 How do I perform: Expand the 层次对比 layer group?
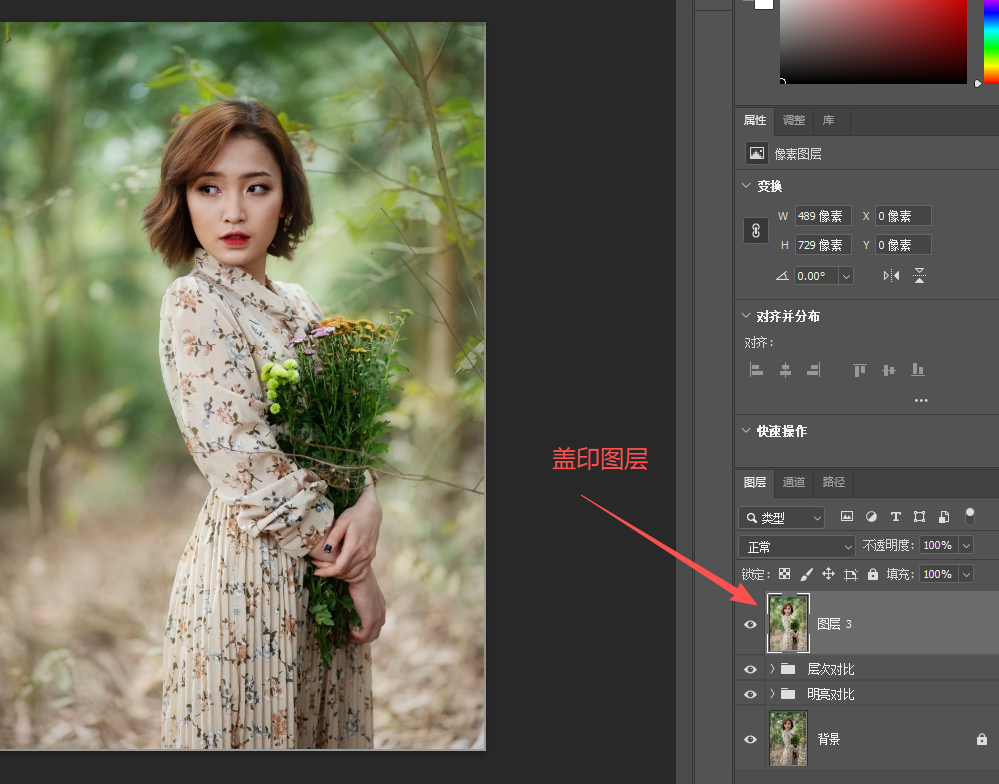(x=772, y=669)
